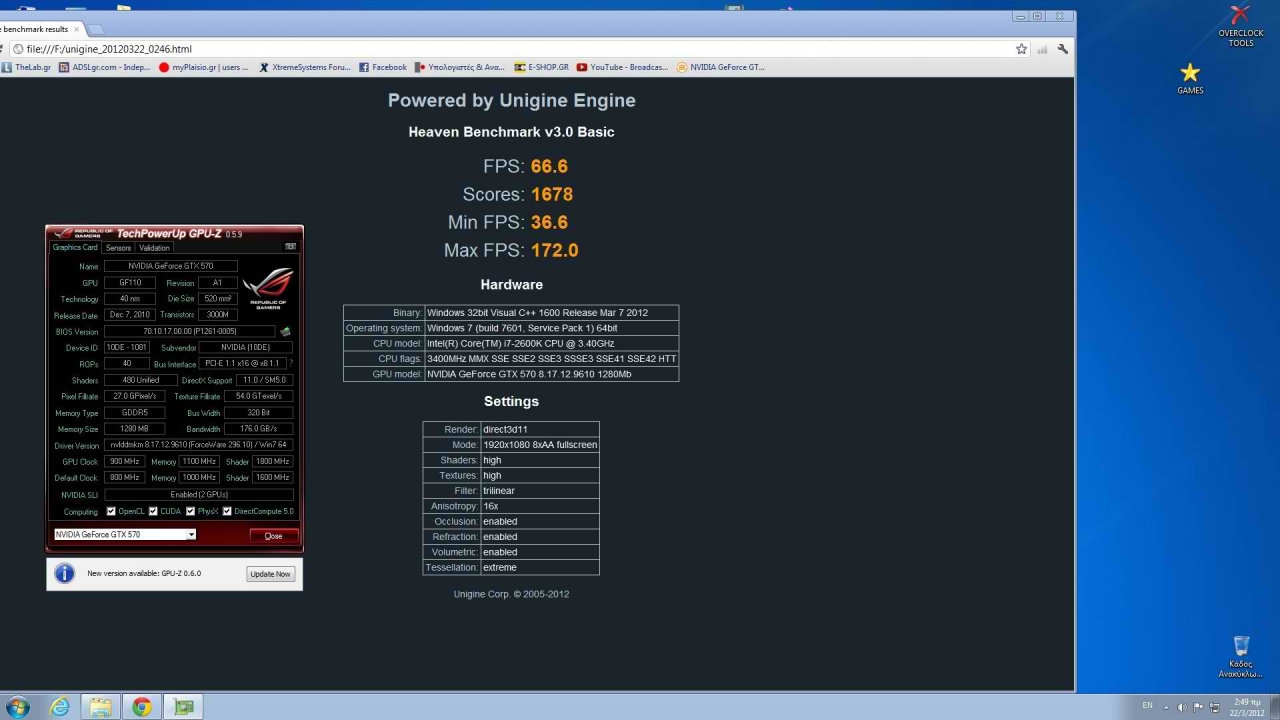Click the signal bars extension icon in Chrome
Image resolution: width=1280 pixels, height=720 pixels.
(x=1042, y=49)
